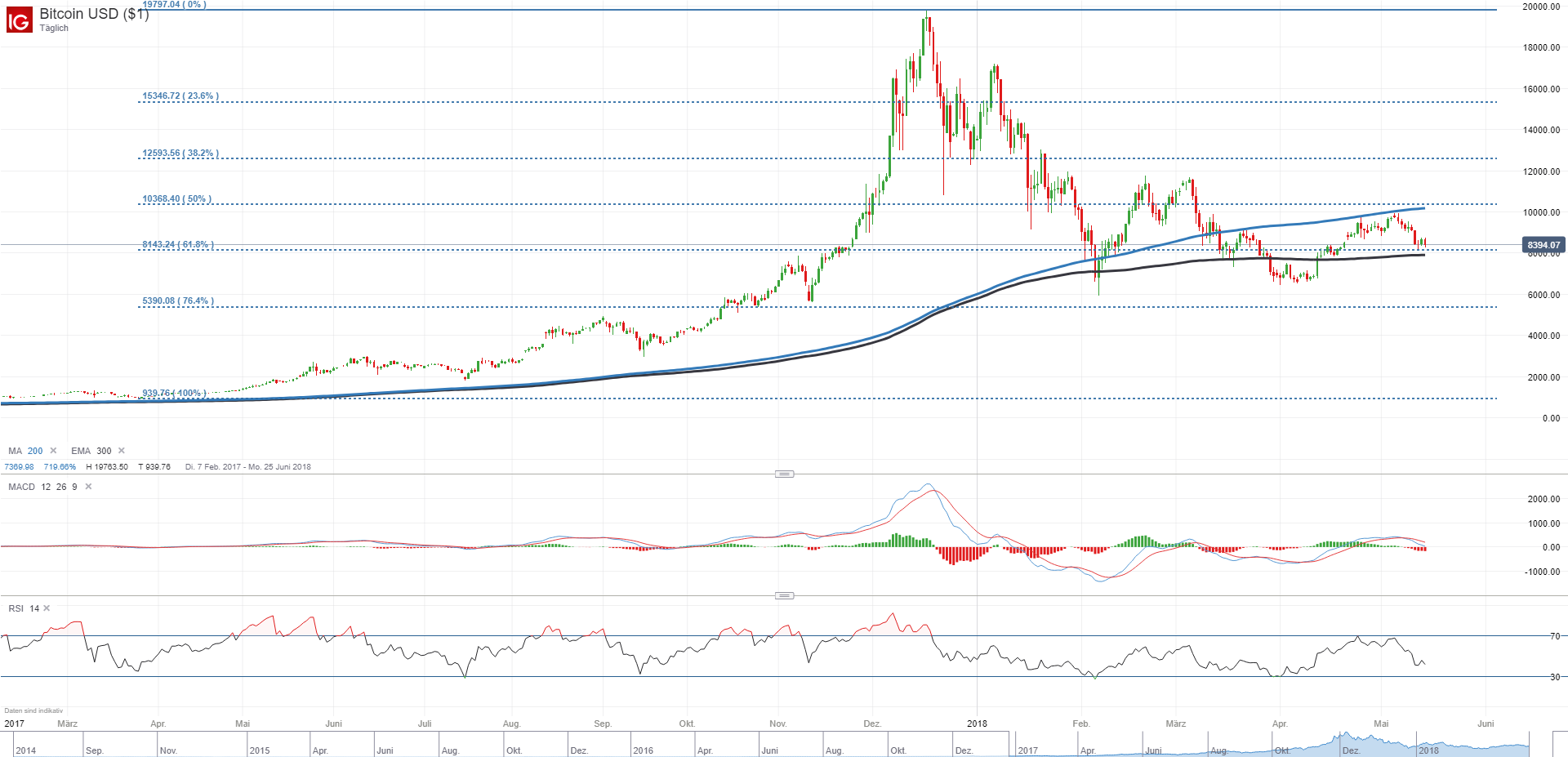Click the 8394.07 current price tag
Screen dimensions: 1568x757
pyautogui.click(x=1543, y=245)
